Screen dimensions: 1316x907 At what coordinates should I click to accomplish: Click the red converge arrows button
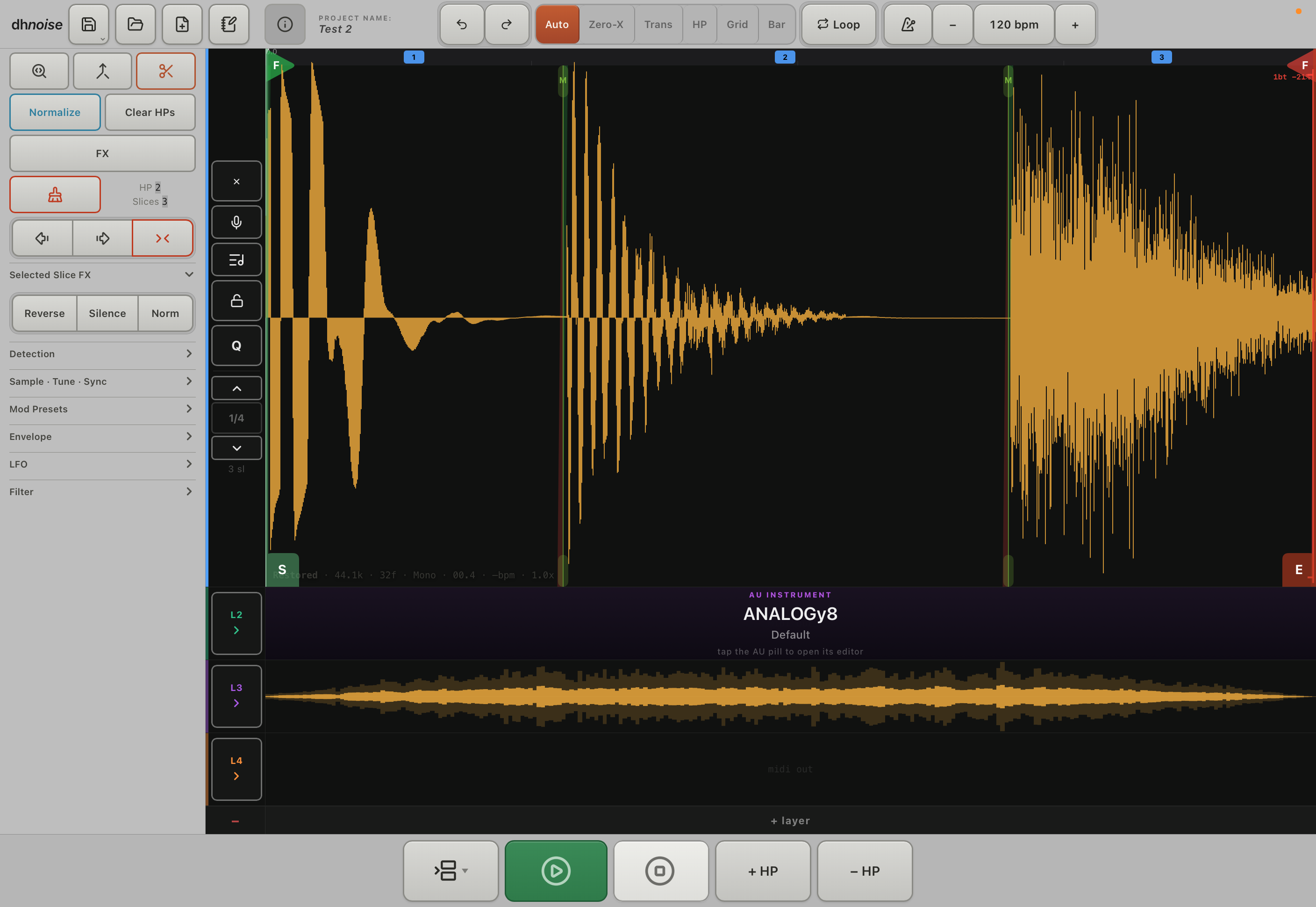163,238
